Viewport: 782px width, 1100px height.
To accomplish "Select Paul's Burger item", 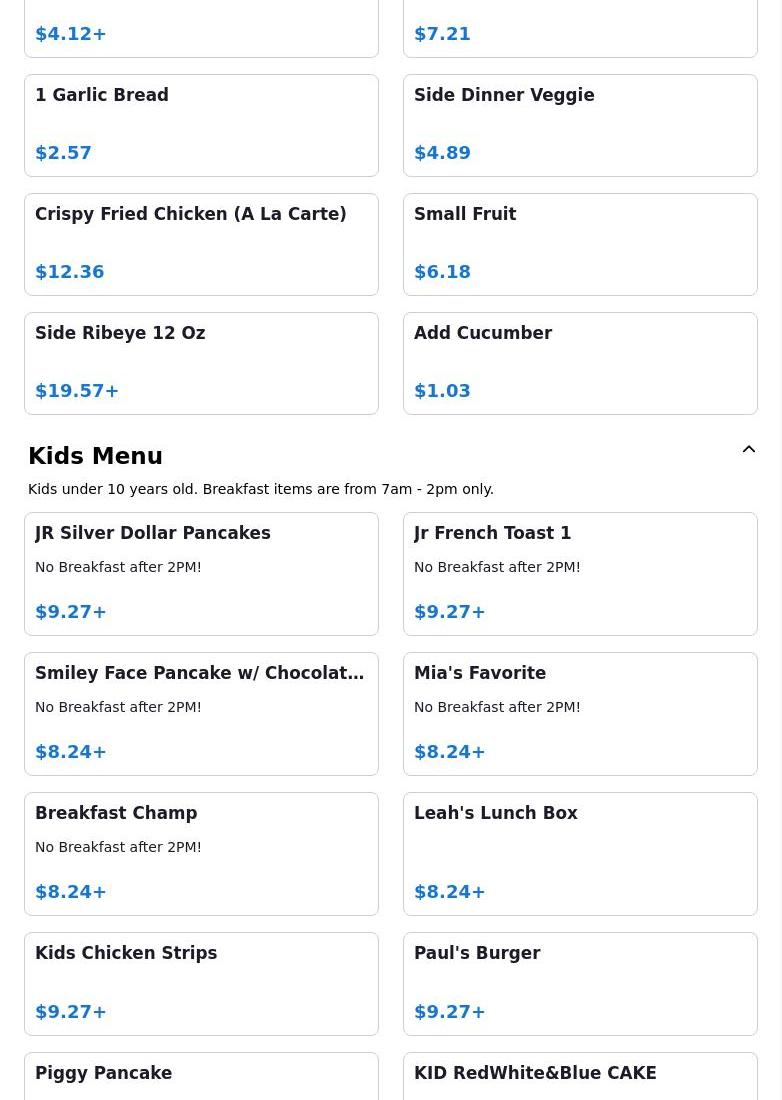I will (580, 984).
